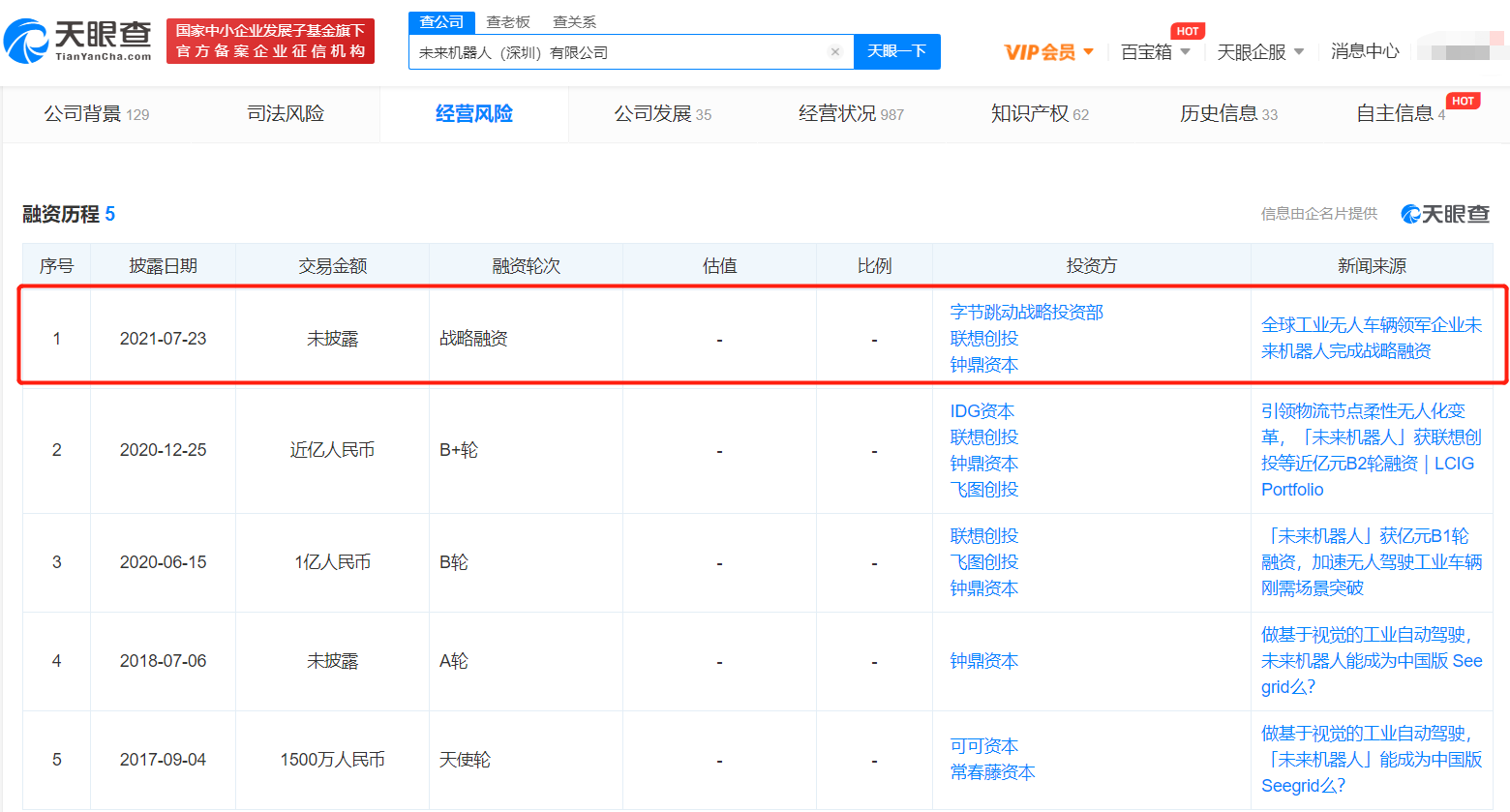Click the amount cell 1500万人民币

pyautogui.click(x=333, y=760)
